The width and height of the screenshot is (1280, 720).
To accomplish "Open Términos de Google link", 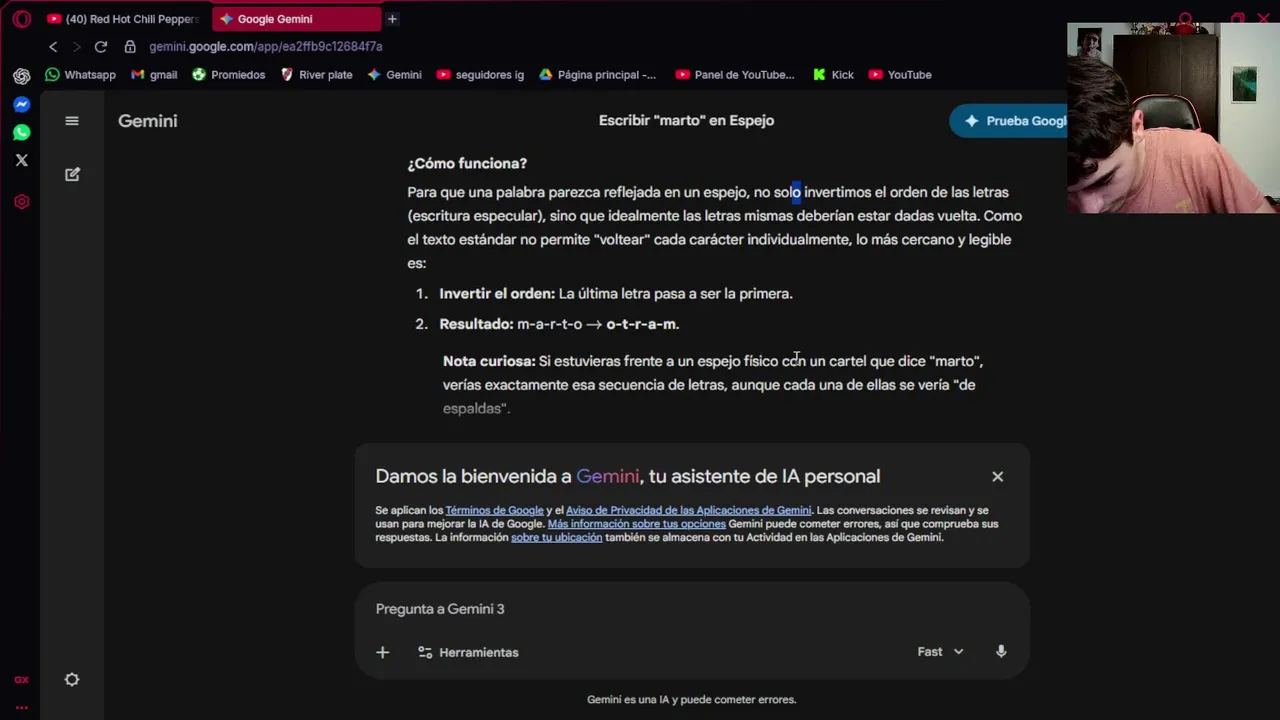I will 495,510.
